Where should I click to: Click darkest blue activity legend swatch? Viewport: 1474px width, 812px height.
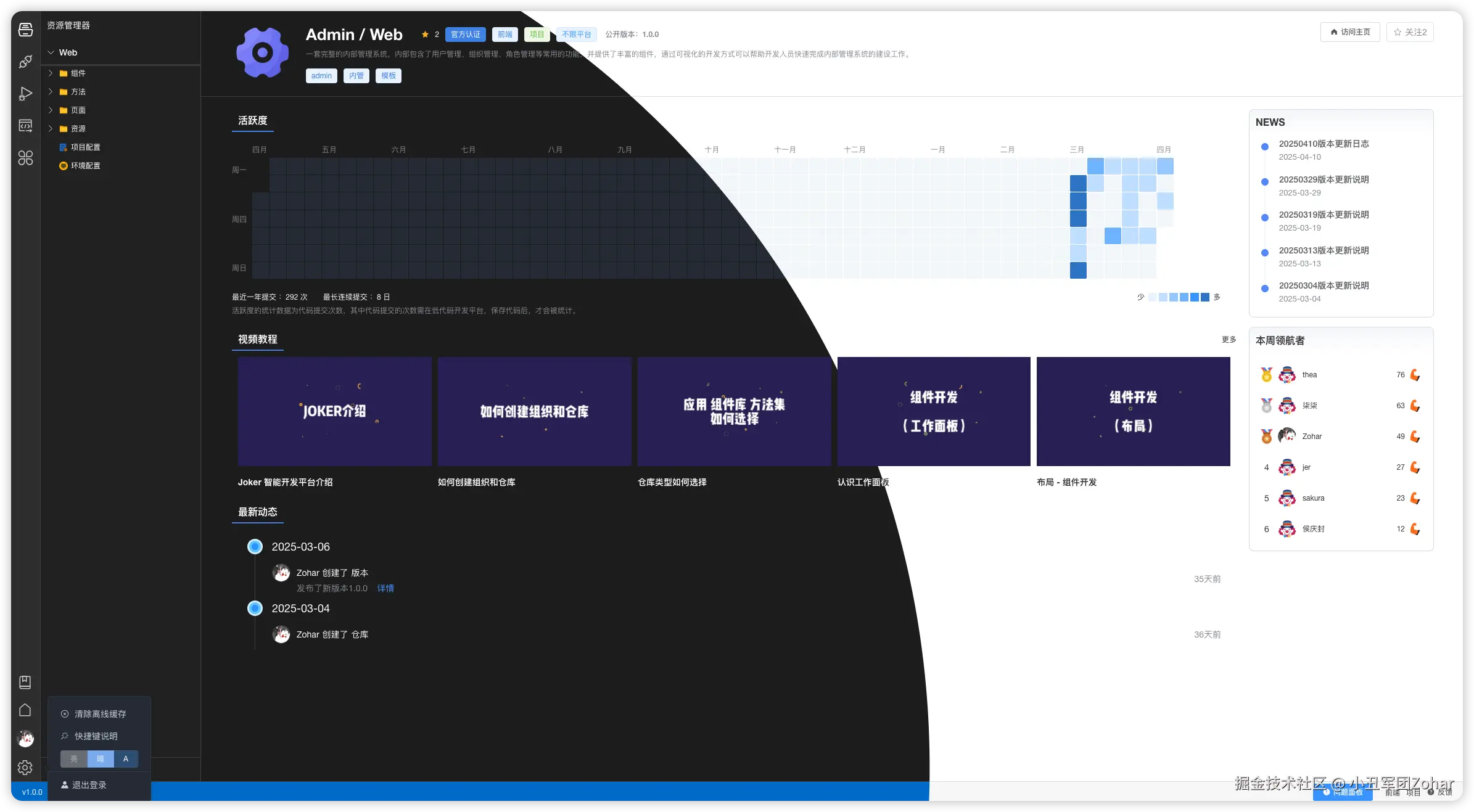(x=1204, y=297)
